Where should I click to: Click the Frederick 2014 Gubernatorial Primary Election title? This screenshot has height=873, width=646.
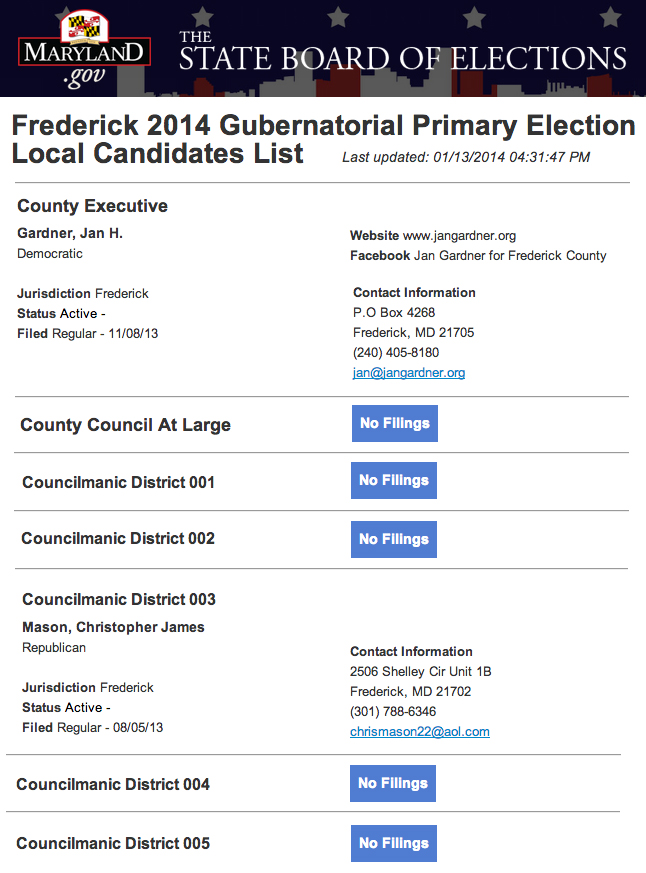pos(324,125)
